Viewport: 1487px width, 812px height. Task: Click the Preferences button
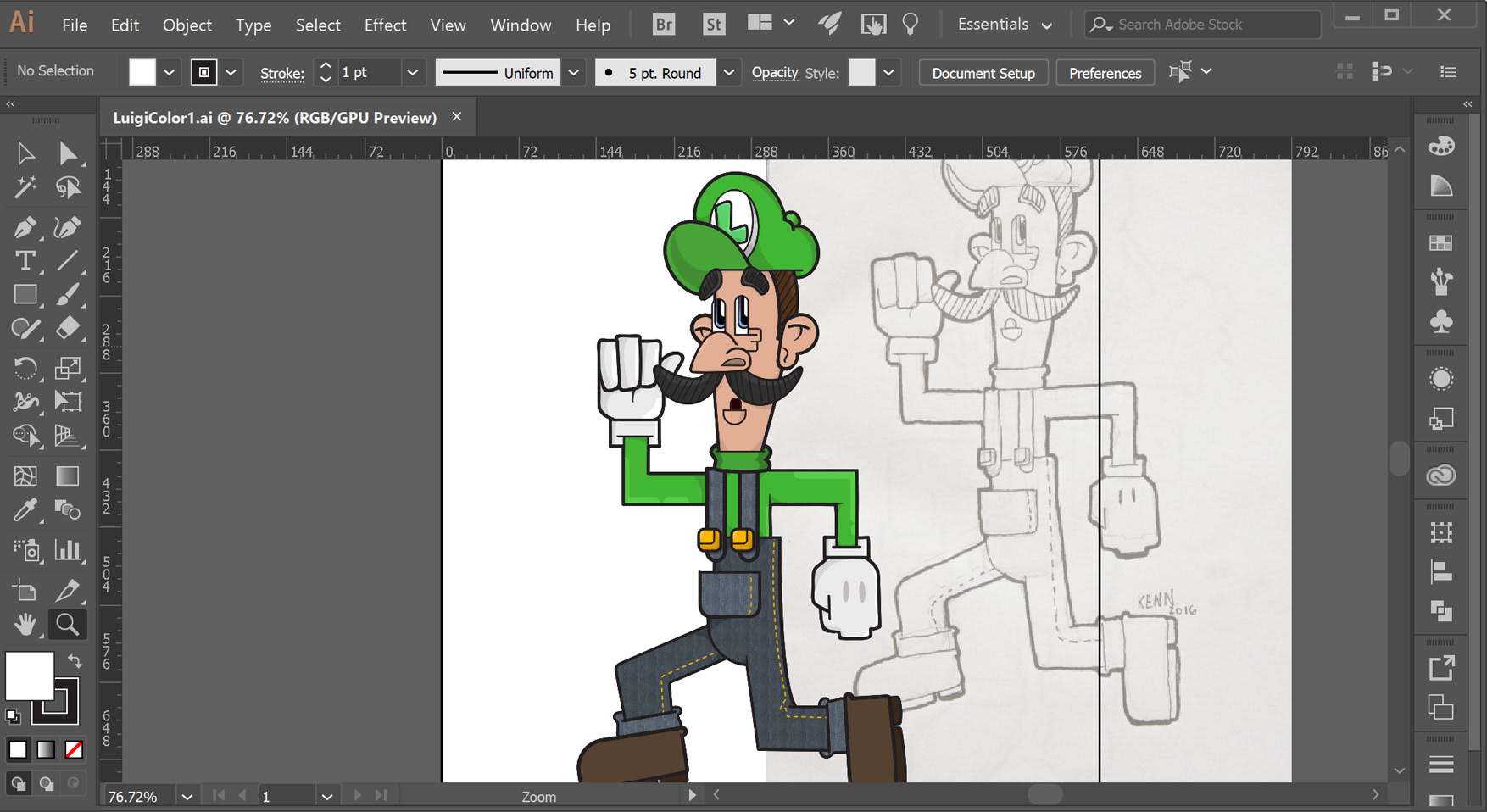pyautogui.click(x=1105, y=73)
